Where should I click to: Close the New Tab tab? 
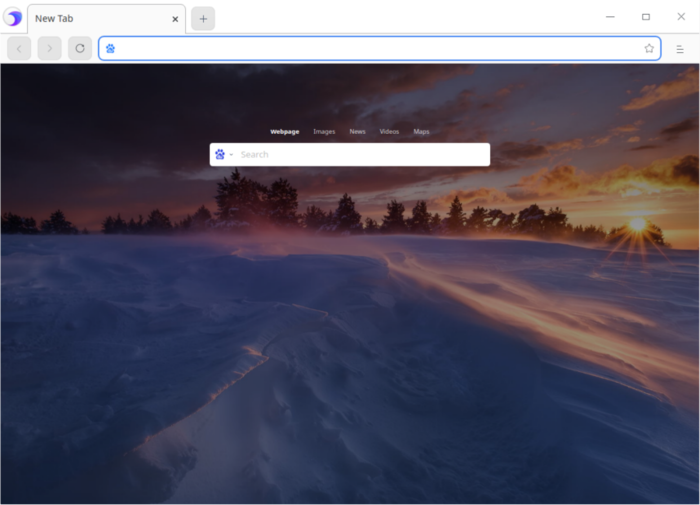175,19
